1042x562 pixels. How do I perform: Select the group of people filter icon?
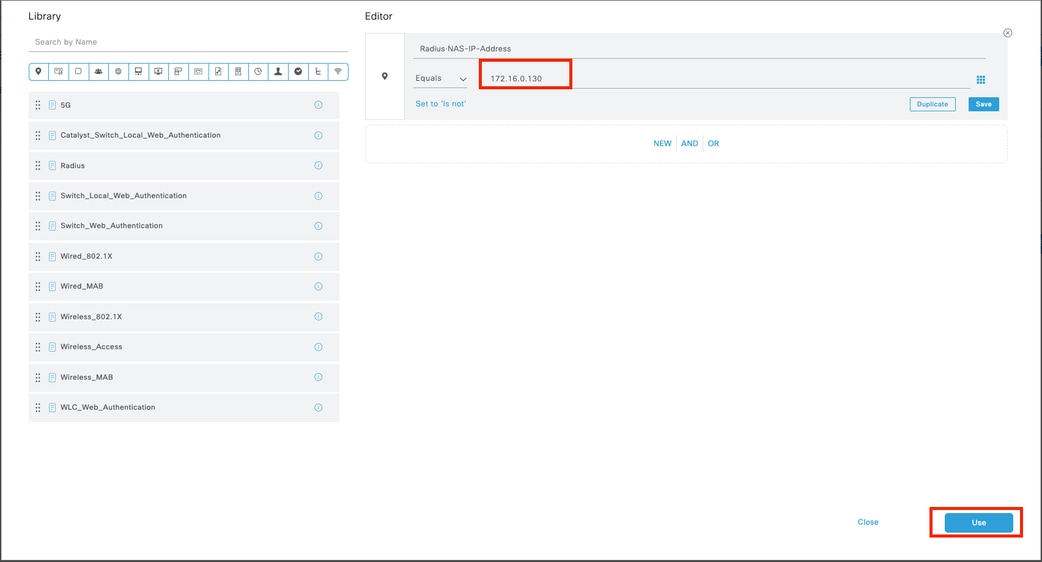click(98, 71)
